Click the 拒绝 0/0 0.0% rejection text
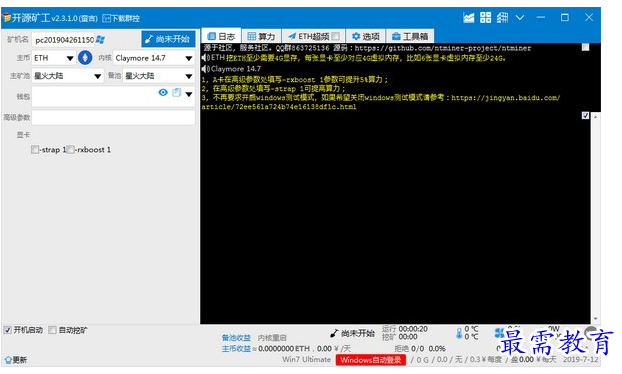 tap(420, 349)
